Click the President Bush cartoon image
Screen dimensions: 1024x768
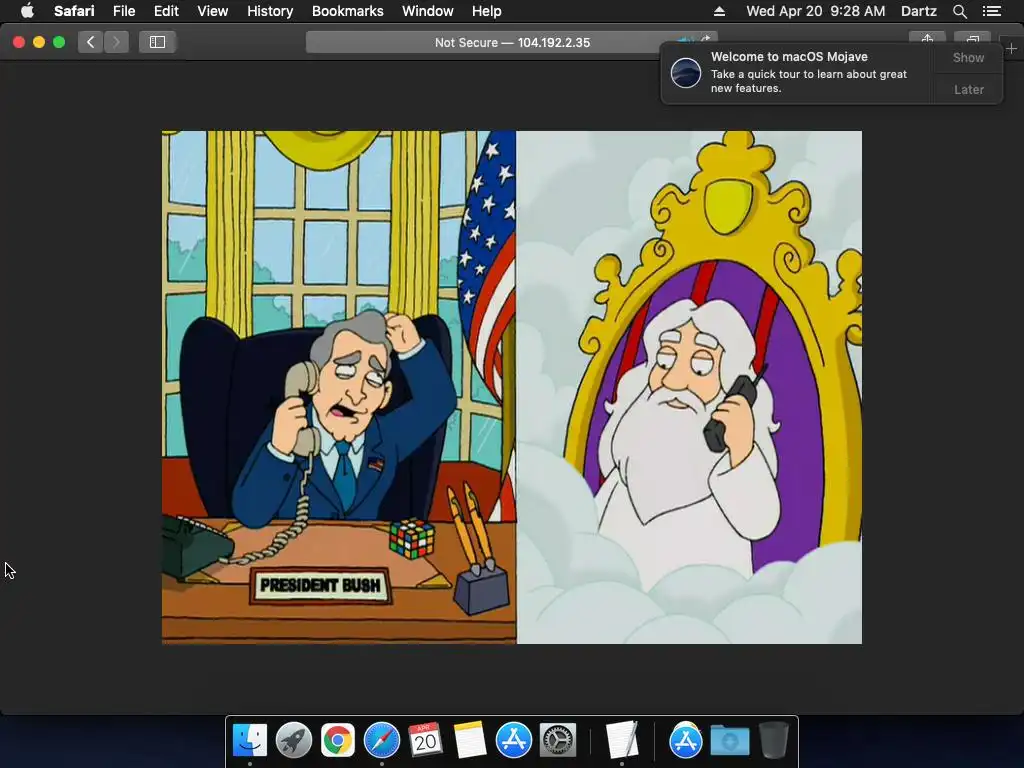(x=512, y=387)
